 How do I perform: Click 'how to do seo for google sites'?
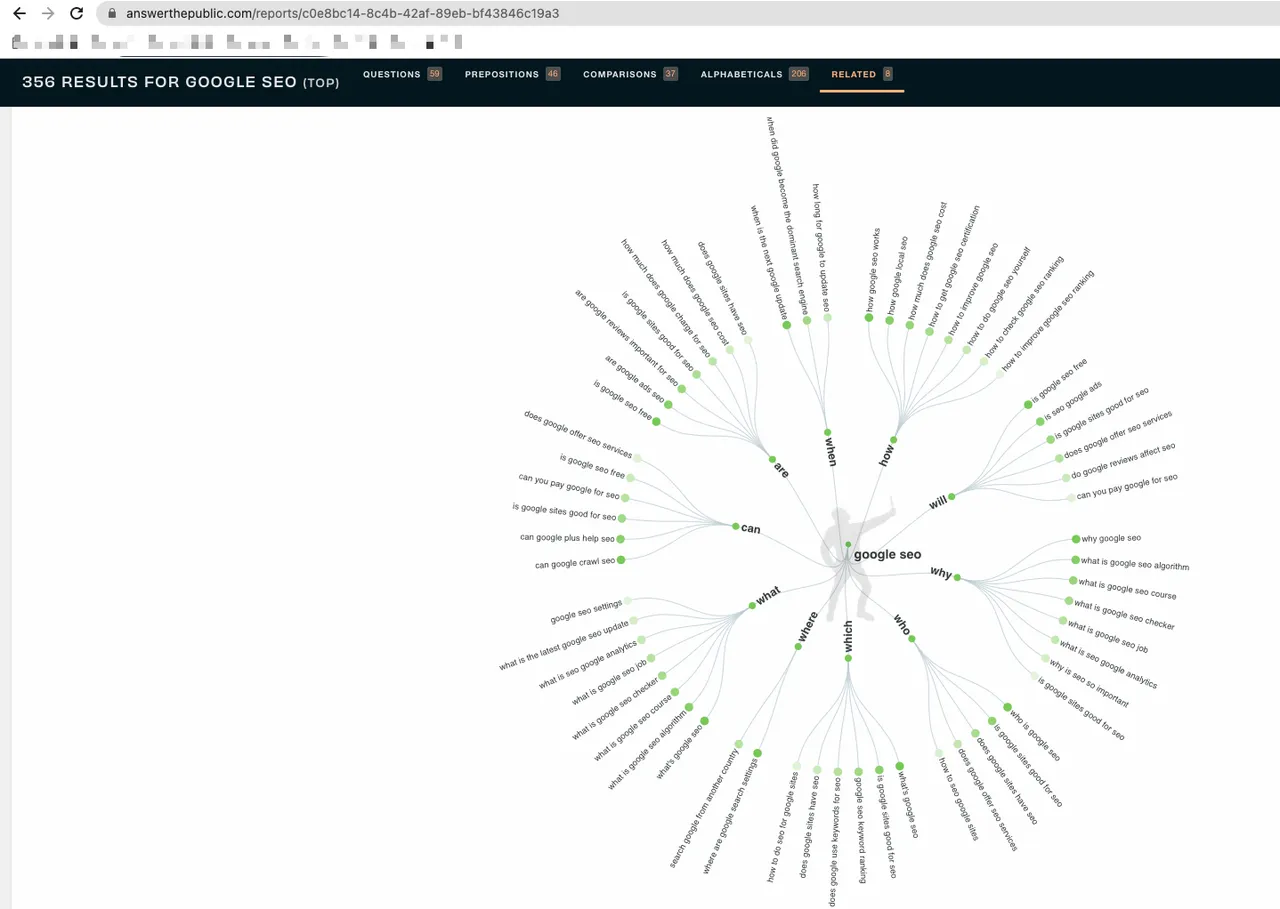click(x=784, y=827)
